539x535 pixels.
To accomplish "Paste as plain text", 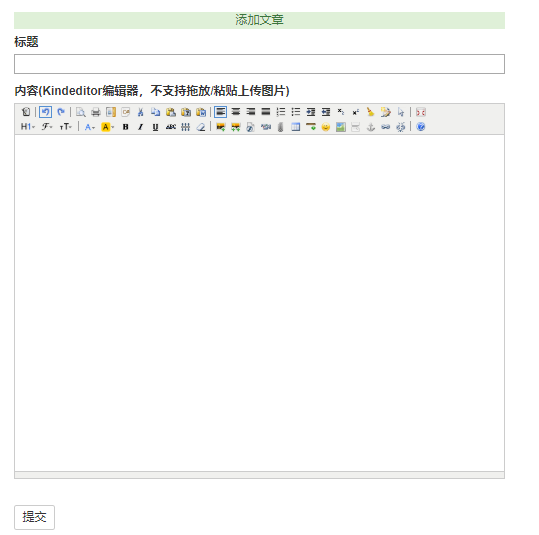I will click(x=186, y=112).
